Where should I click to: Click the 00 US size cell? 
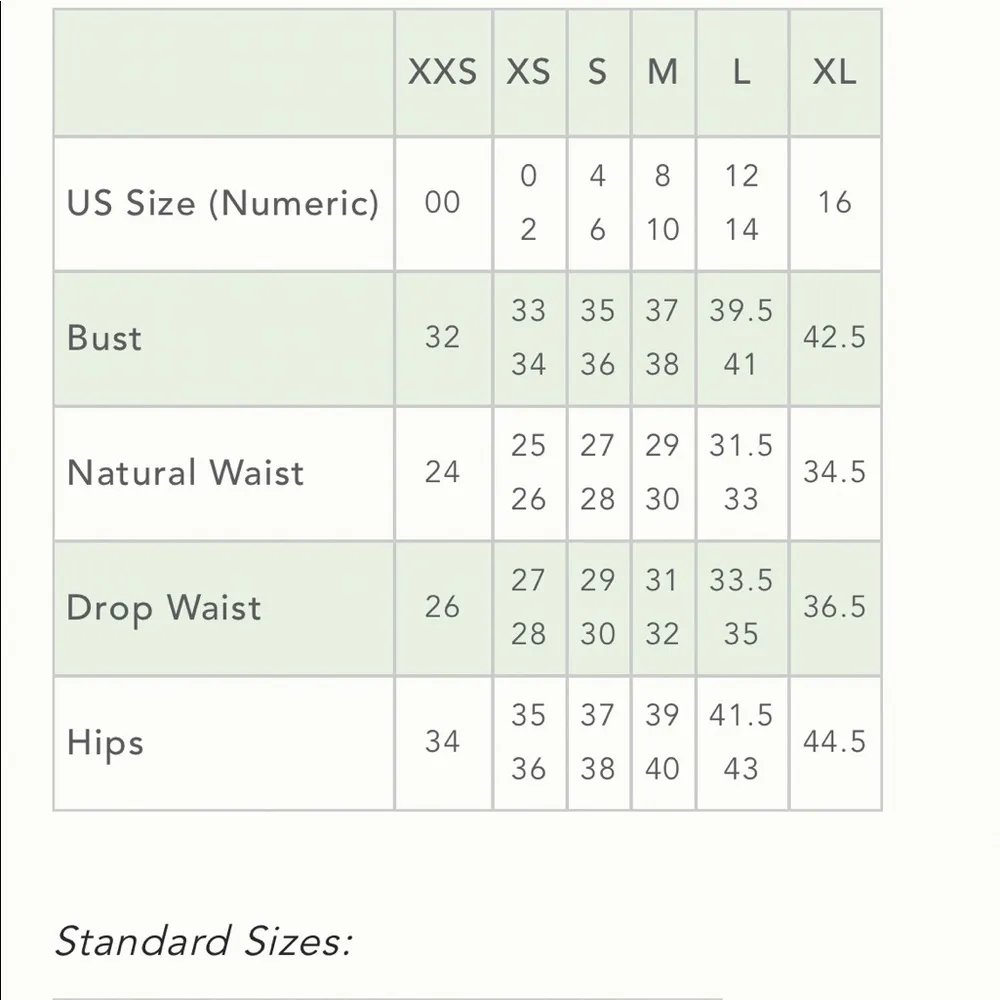coord(442,203)
